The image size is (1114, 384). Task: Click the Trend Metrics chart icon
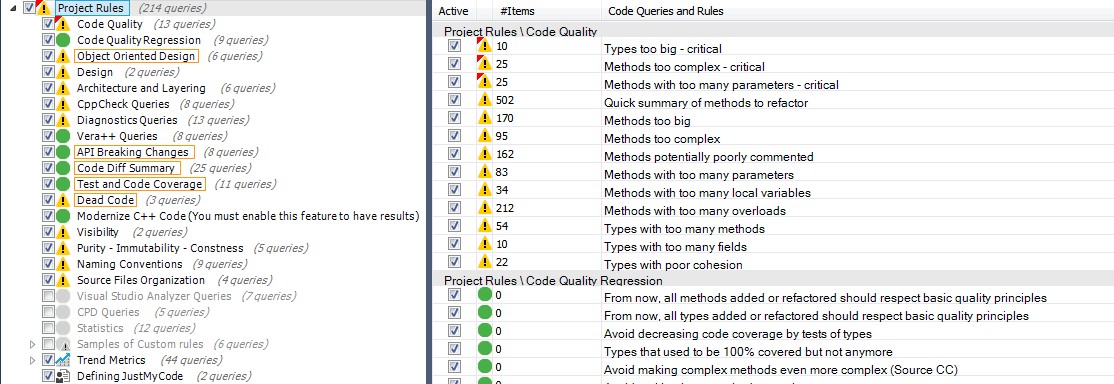click(63, 360)
